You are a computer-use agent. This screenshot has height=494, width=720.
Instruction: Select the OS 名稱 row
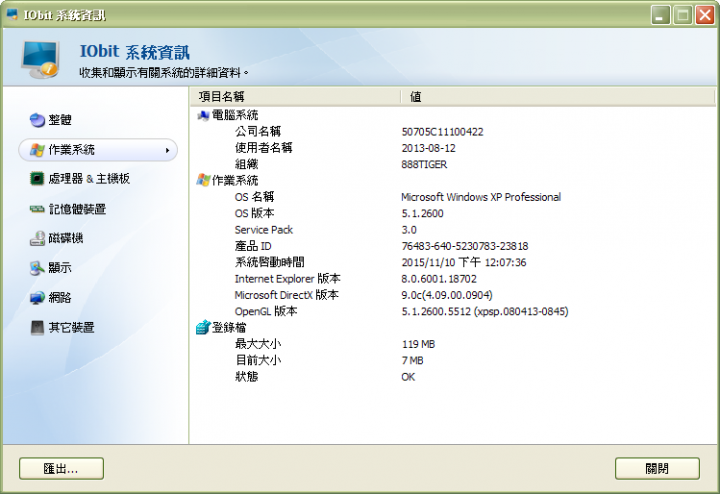pyautogui.click(x=453, y=197)
